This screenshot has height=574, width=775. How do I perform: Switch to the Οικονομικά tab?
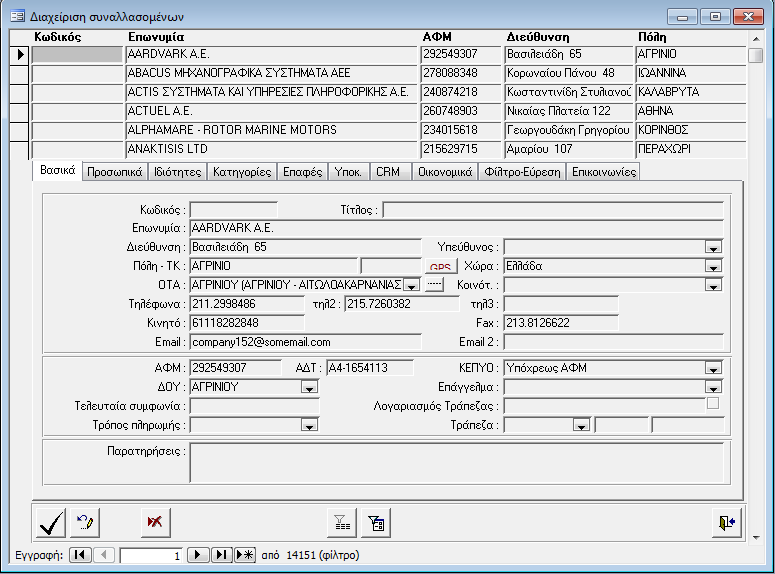point(443,172)
